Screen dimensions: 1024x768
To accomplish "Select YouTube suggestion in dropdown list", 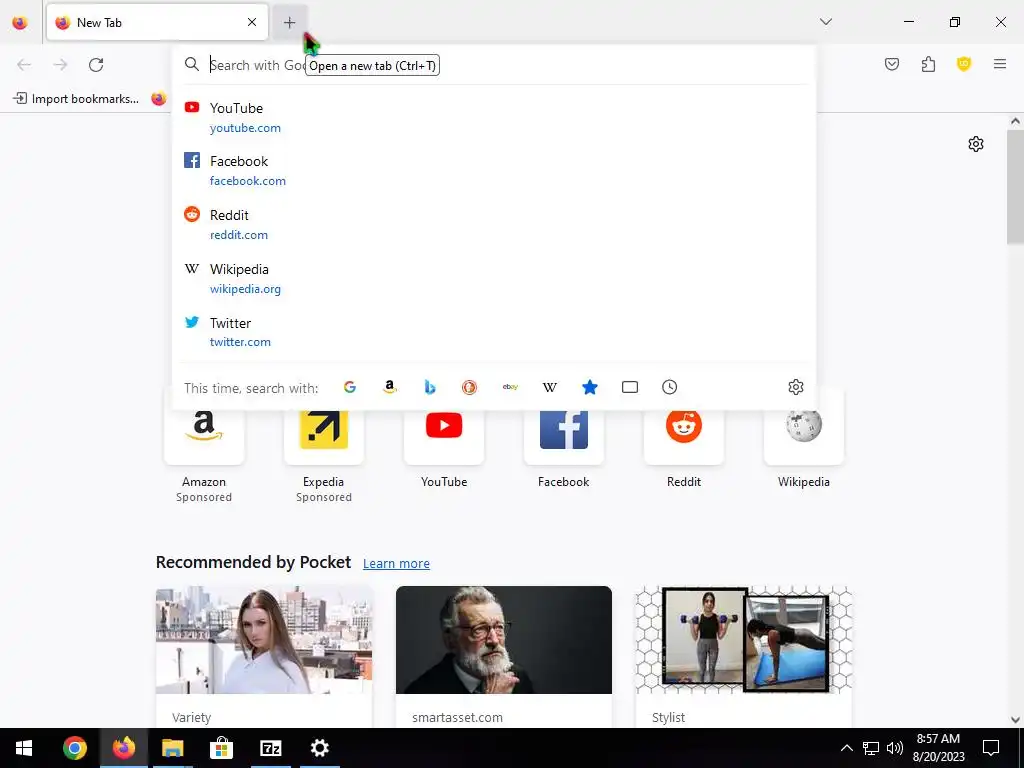I will [494, 118].
